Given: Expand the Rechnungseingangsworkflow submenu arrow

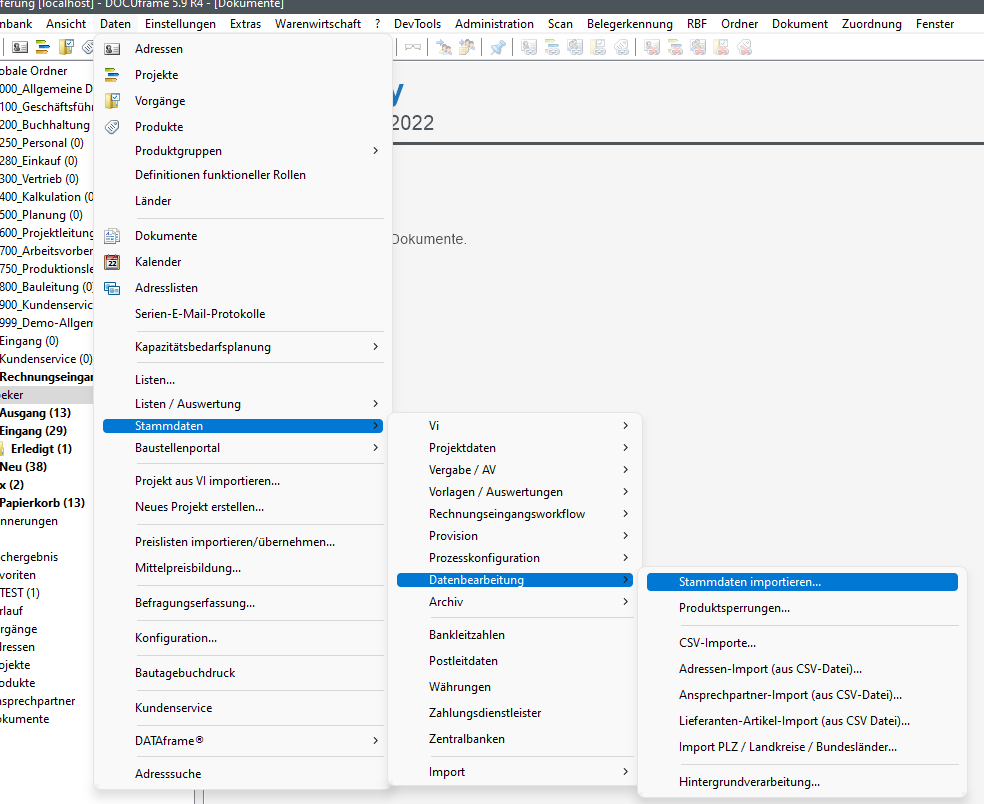Looking at the screenshot, I should coord(626,513).
